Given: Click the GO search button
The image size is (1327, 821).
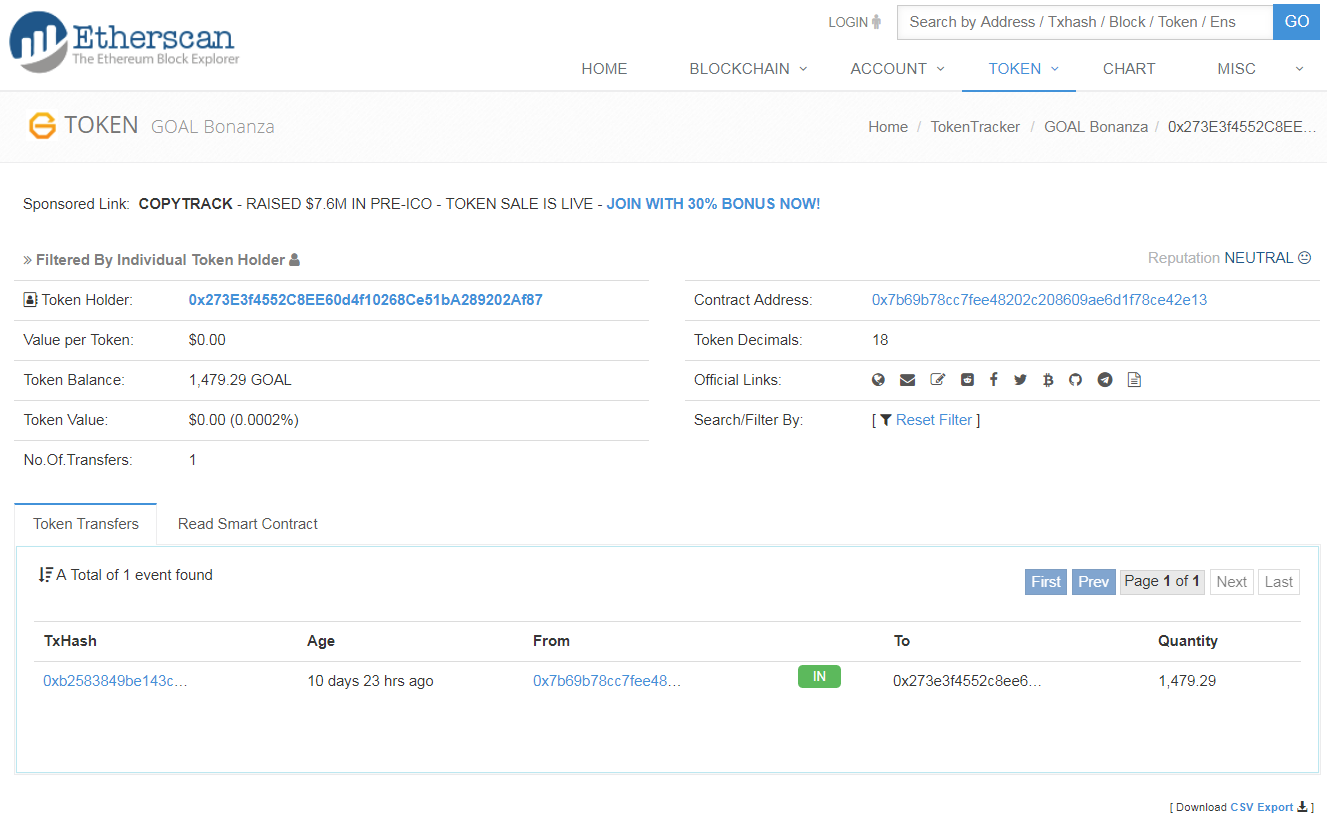Looking at the screenshot, I should coord(1297,22).
